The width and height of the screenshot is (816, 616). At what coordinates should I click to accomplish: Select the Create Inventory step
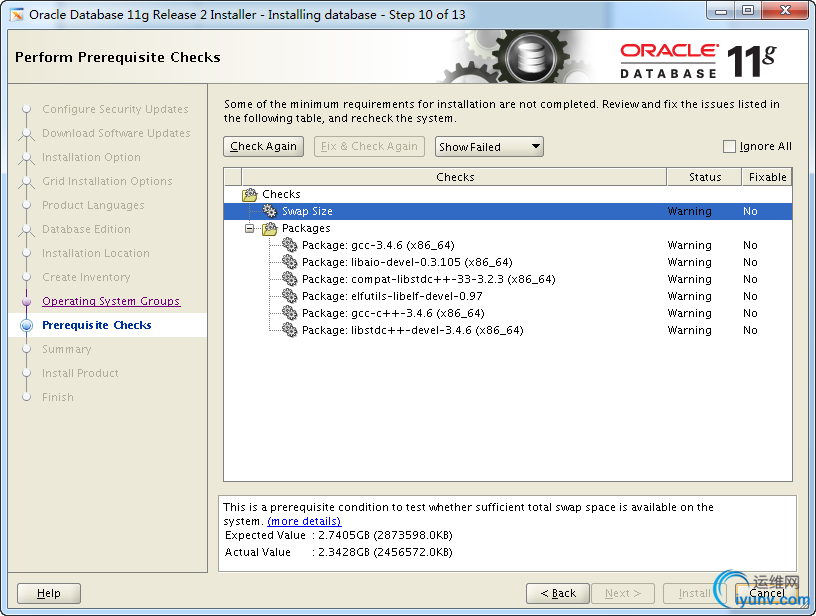click(x=86, y=277)
